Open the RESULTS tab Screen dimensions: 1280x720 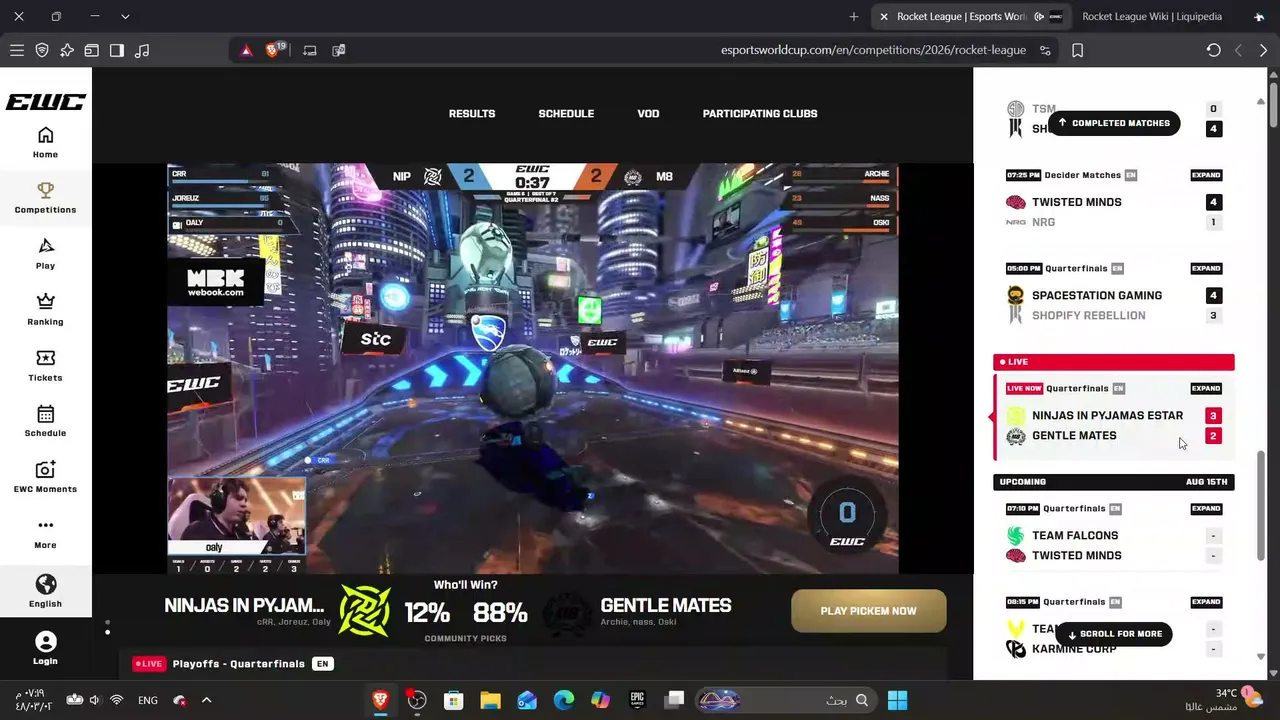coord(472,114)
